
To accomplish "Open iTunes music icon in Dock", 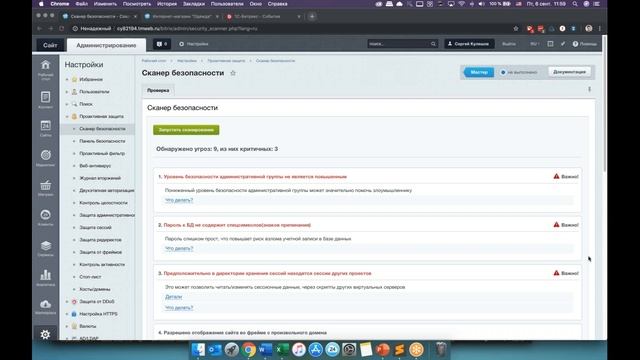I will pos(299,350).
